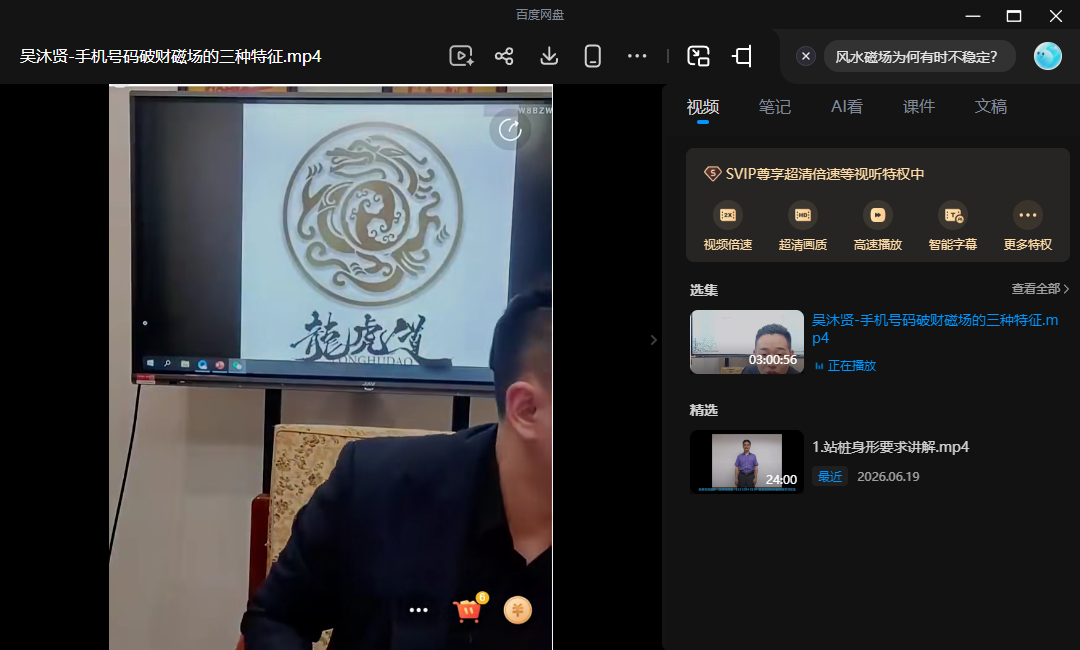
Task: Close the 风水磁场为何有时不稳定 suggestion
Action: [806, 56]
